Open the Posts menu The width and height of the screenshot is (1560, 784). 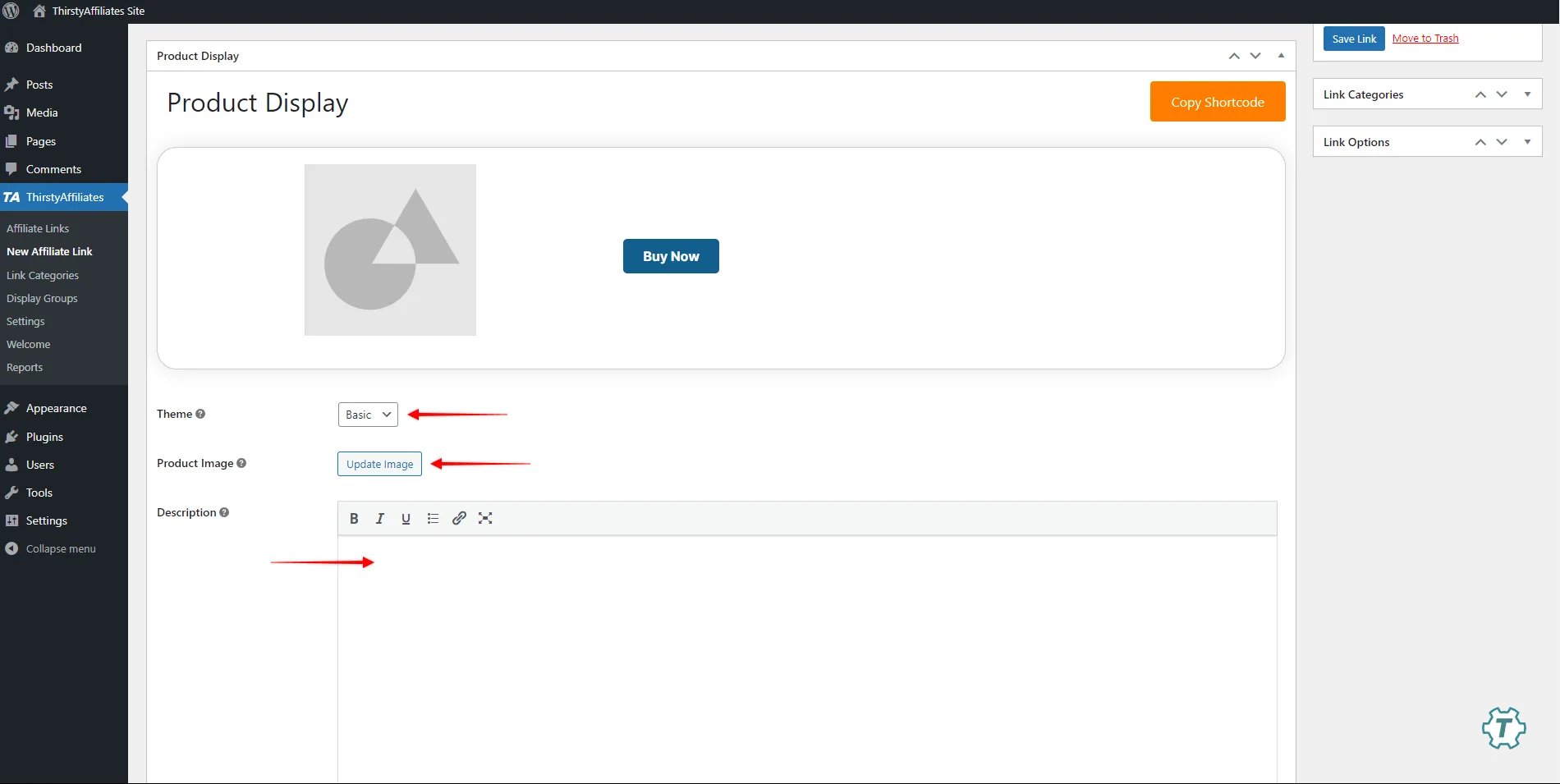click(x=64, y=85)
